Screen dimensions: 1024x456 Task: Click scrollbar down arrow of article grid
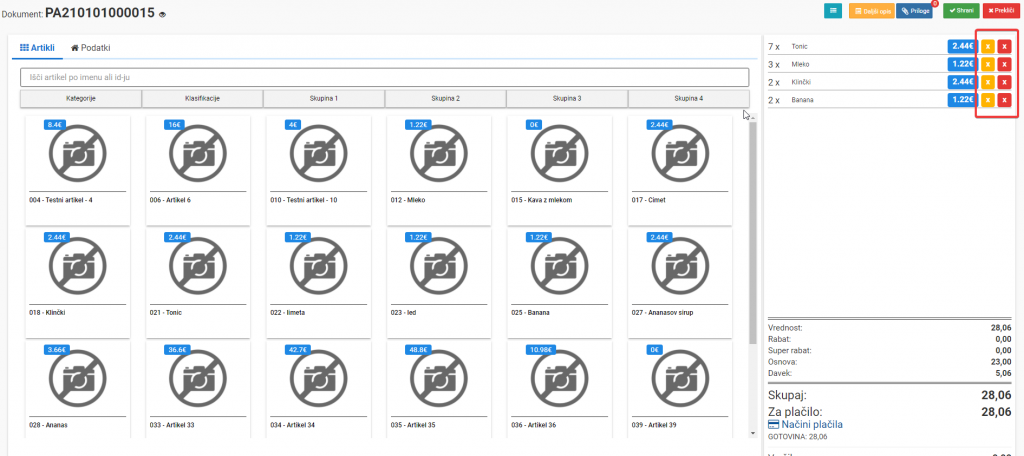pyautogui.click(x=753, y=432)
